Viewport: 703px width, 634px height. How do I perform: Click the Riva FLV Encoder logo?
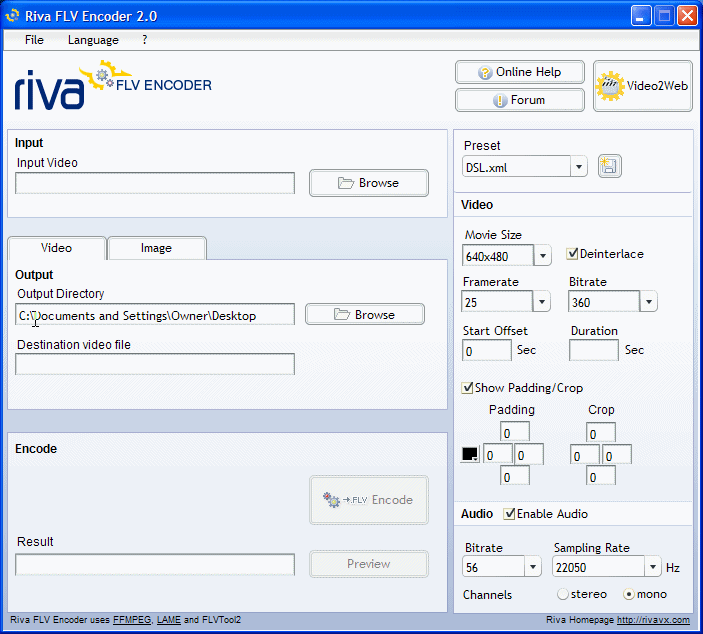coord(113,85)
